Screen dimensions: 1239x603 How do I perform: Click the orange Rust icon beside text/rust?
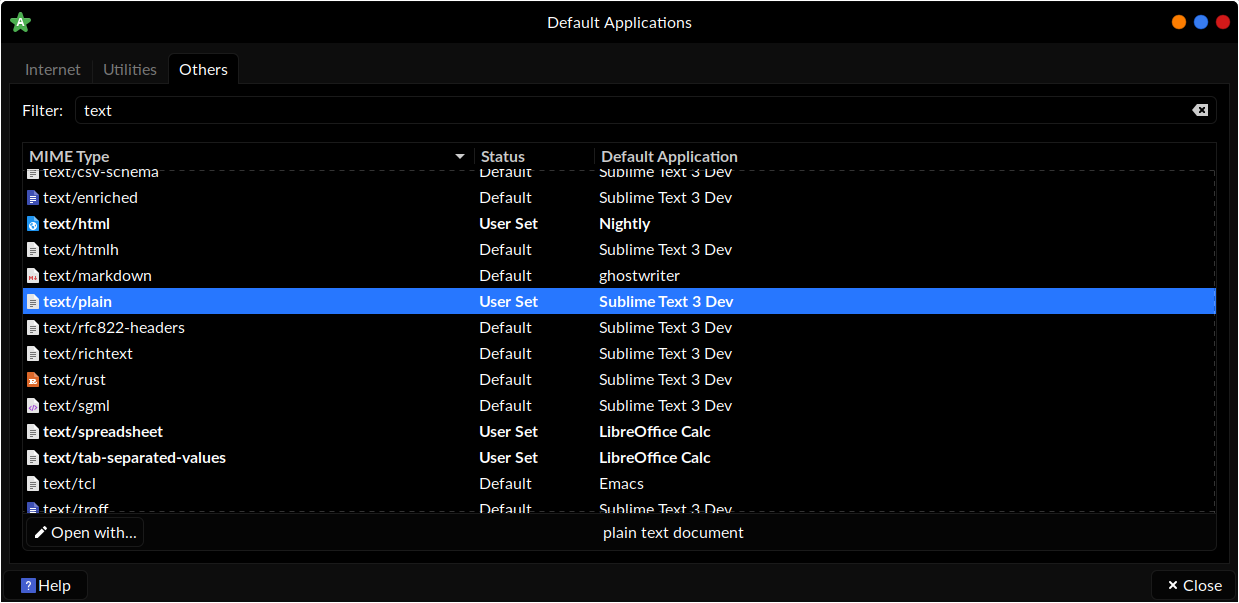pyautogui.click(x=33, y=380)
